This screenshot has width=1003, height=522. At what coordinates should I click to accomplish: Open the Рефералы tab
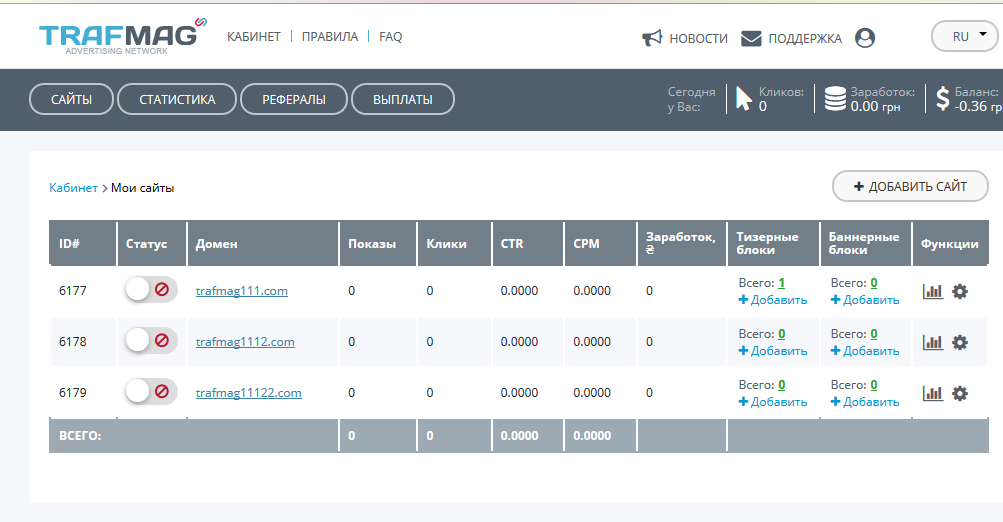pos(294,99)
